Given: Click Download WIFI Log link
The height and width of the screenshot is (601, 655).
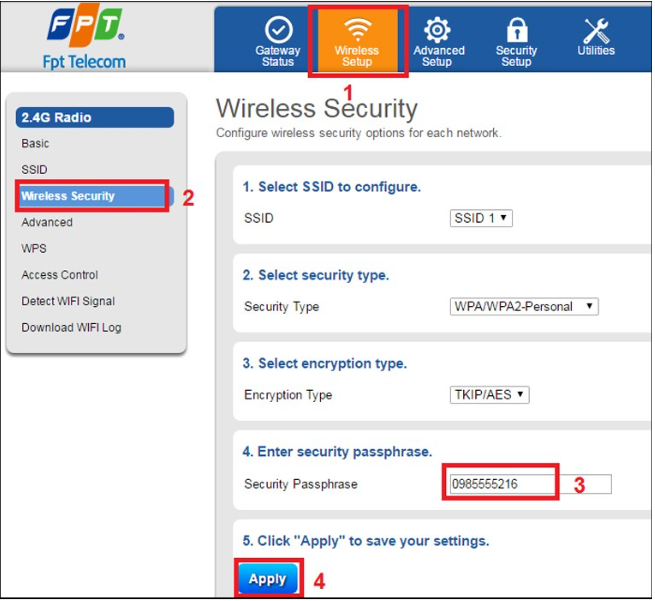Looking at the screenshot, I should [71, 327].
